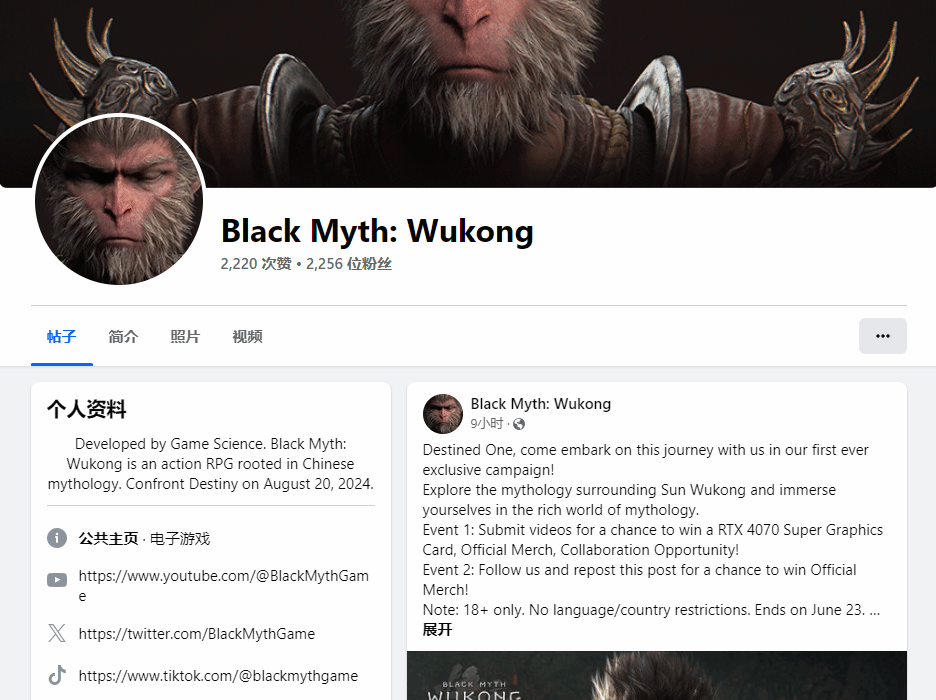Click the info circle icon beside 公共主页
Viewport: 936px width, 700px height.
tap(57, 538)
